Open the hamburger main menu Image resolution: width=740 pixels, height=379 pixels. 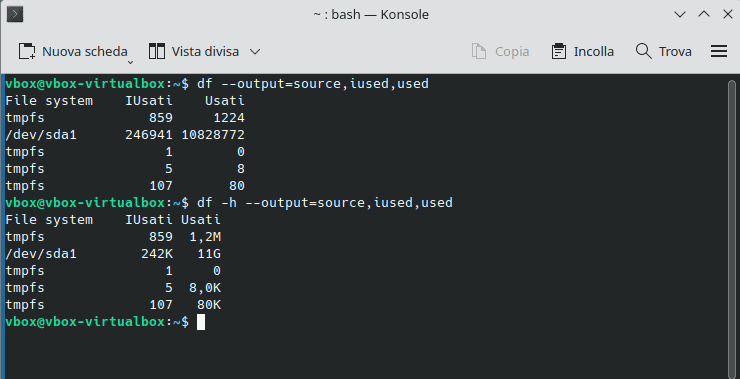(719, 51)
